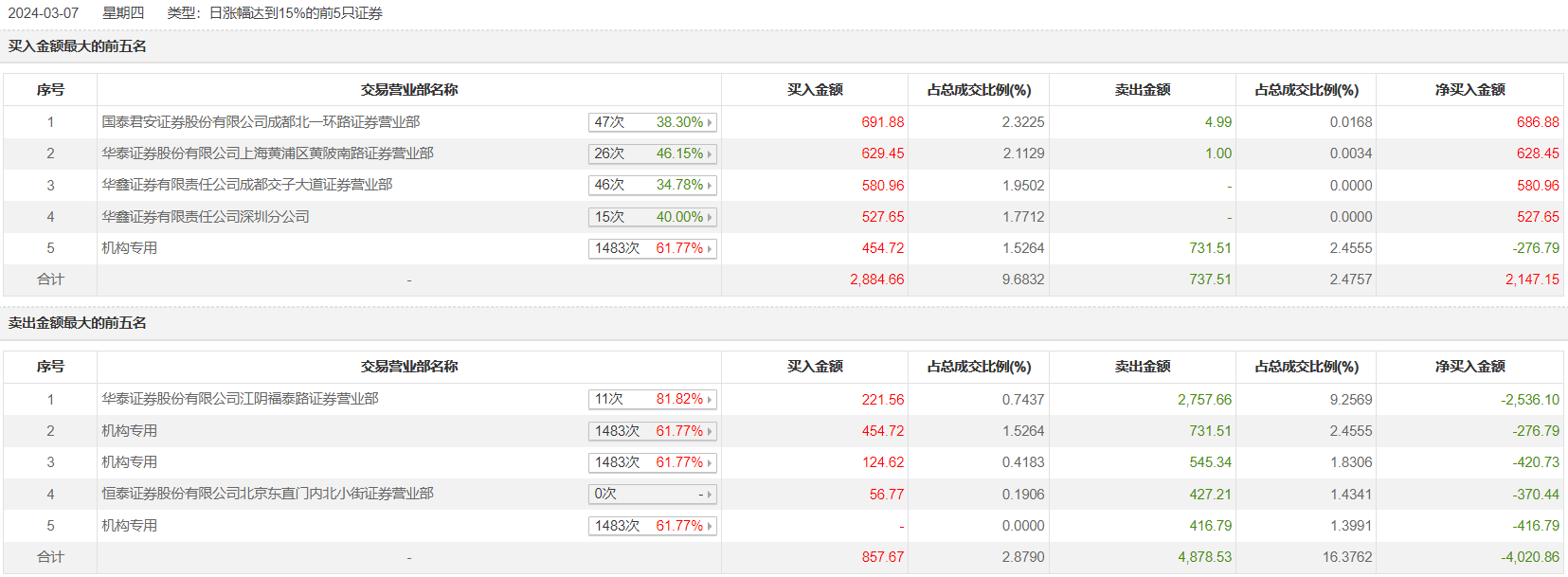Open 华泰证券上海黄浦区黄陂南路营业部 link
This screenshot has width=1568, height=577.
[267, 153]
